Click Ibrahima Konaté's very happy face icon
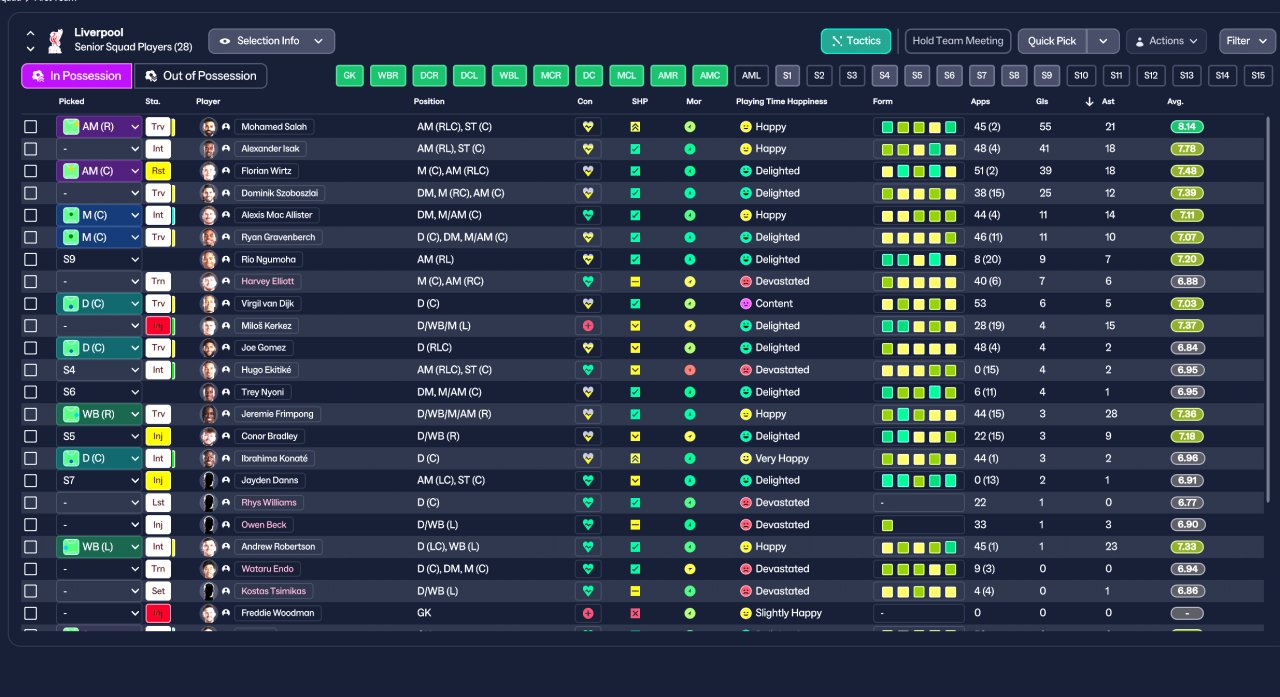This screenshot has width=1280, height=697. coord(745,459)
